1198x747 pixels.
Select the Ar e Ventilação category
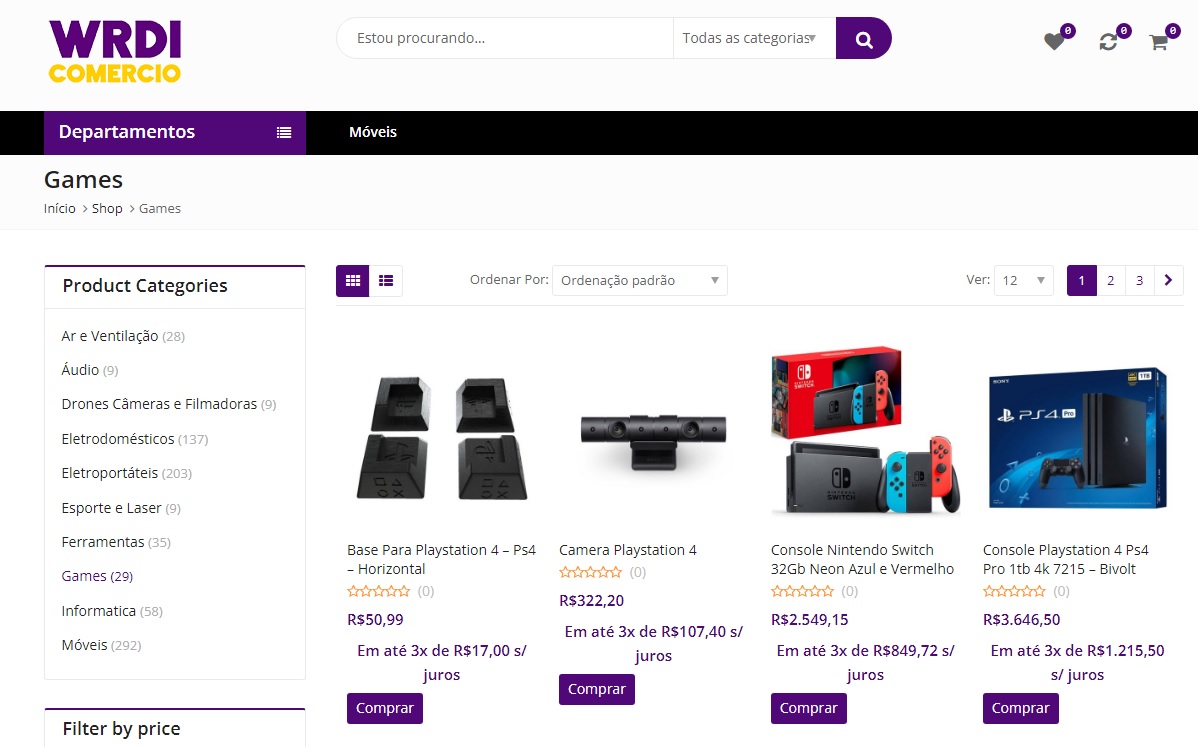point(110,336)
